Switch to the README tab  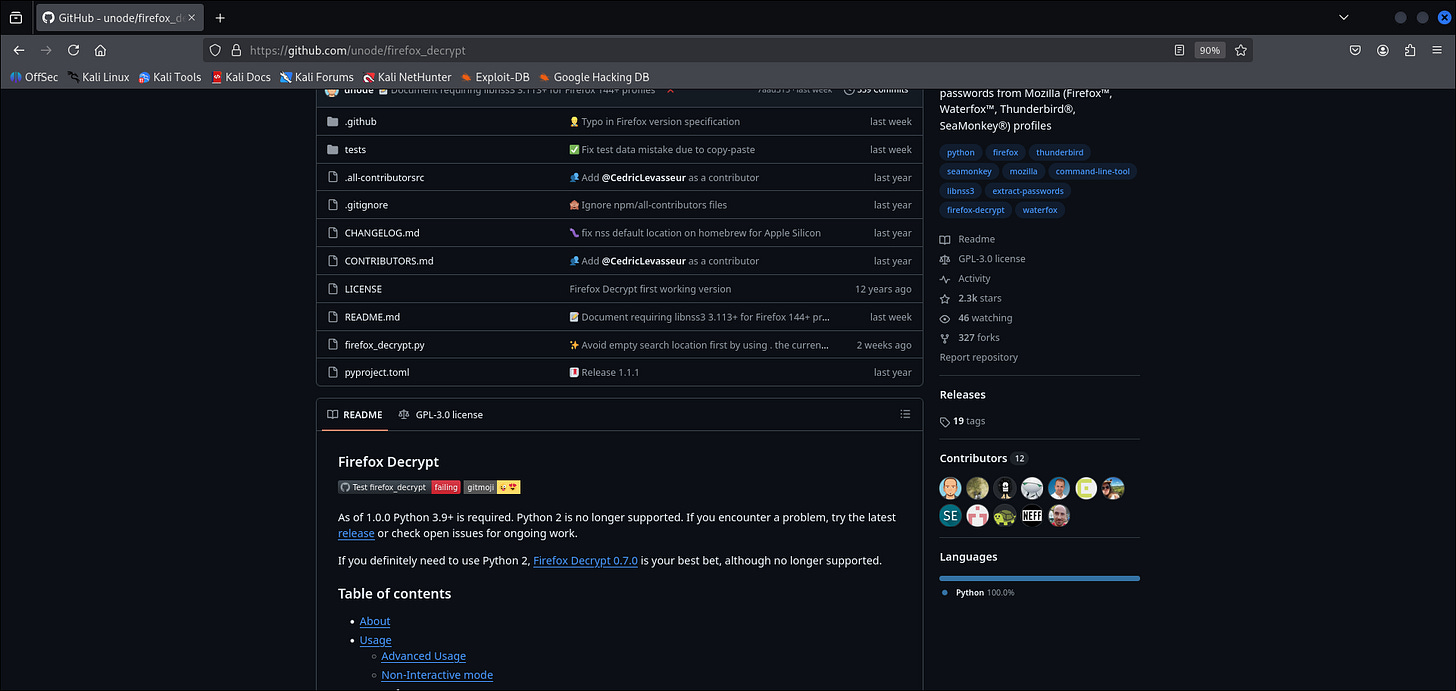[x=355, y=414]
